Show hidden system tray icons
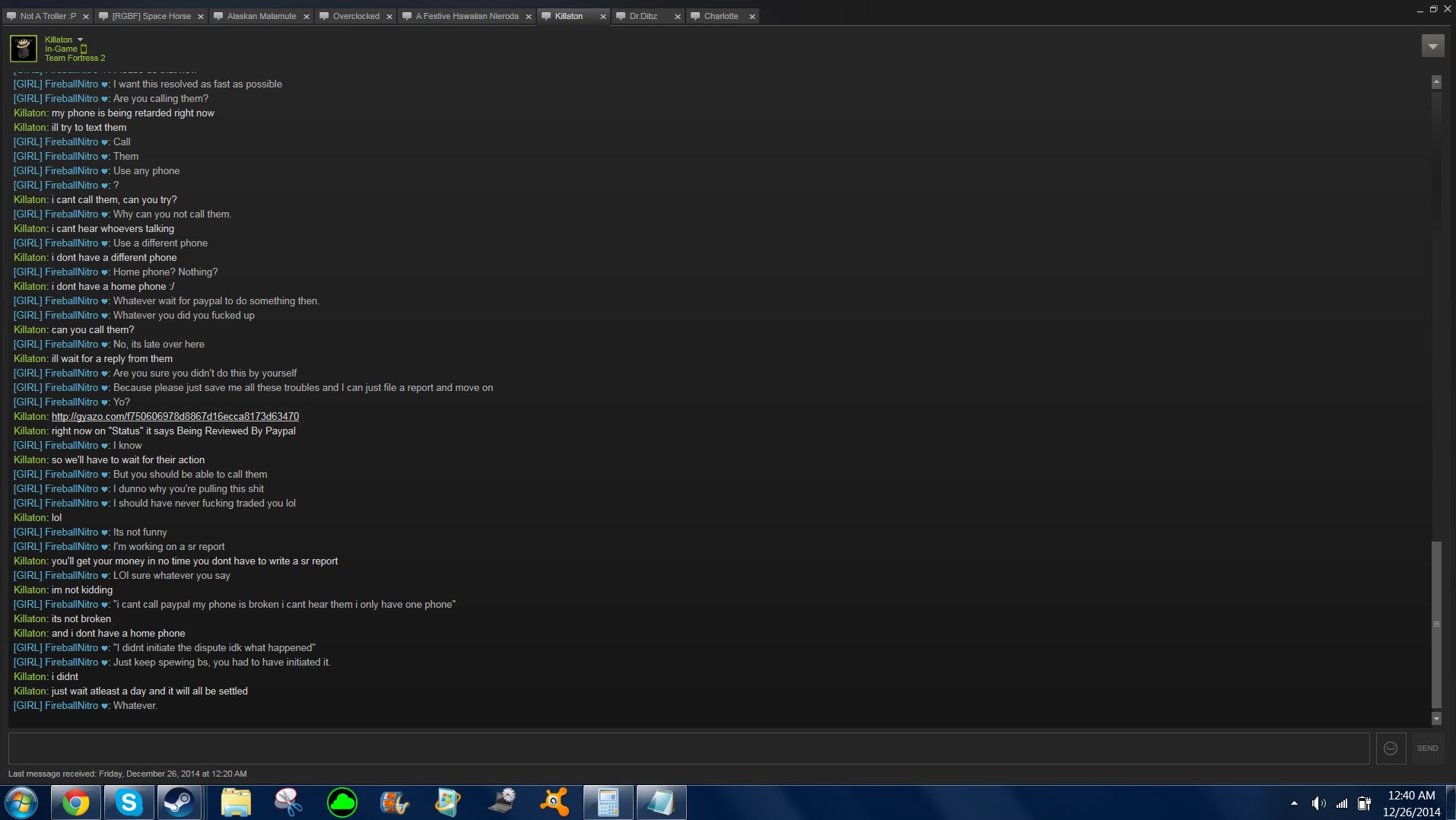 click(1294, 803)
